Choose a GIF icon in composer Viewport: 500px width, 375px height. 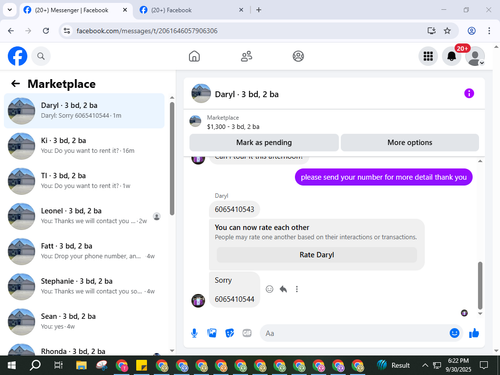click(x=247, y=333)
